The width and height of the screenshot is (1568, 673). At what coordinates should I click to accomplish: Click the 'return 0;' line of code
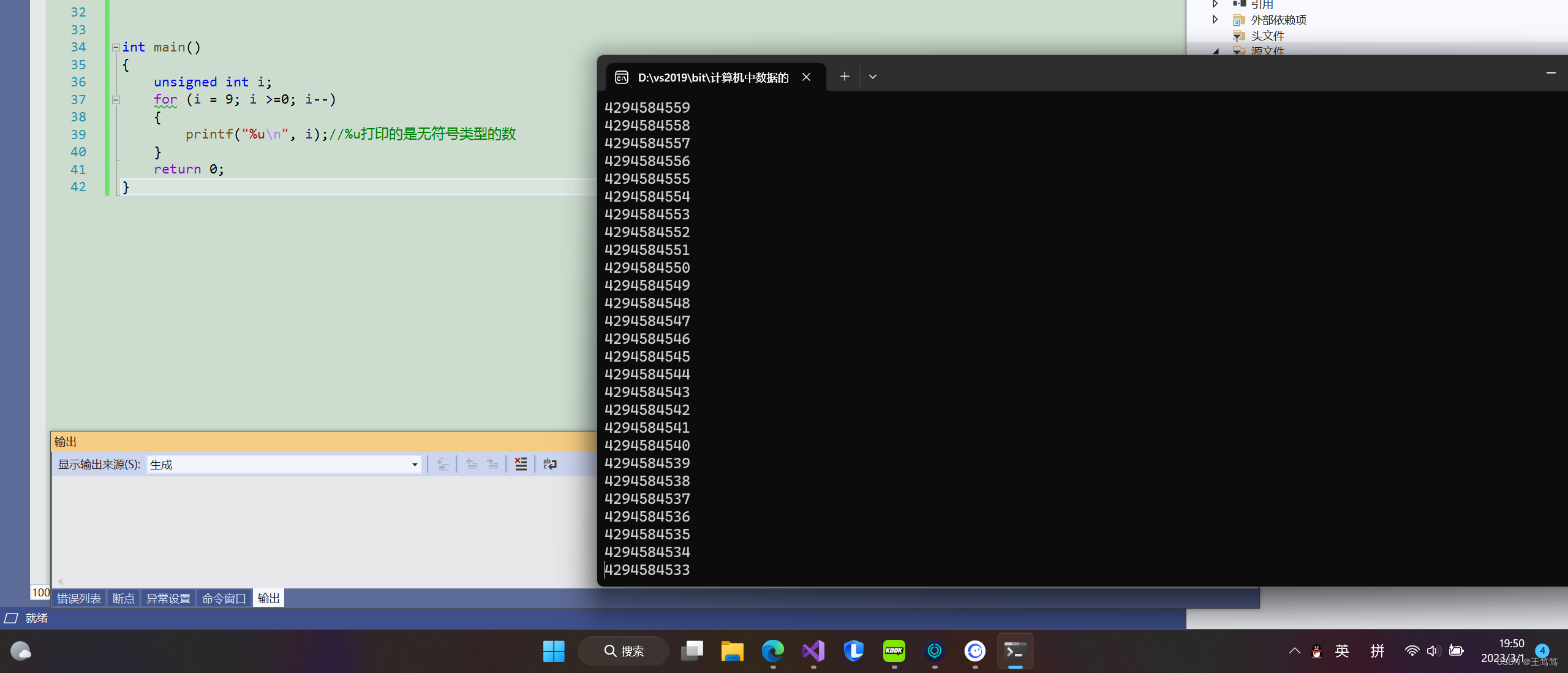pos(189,169)
